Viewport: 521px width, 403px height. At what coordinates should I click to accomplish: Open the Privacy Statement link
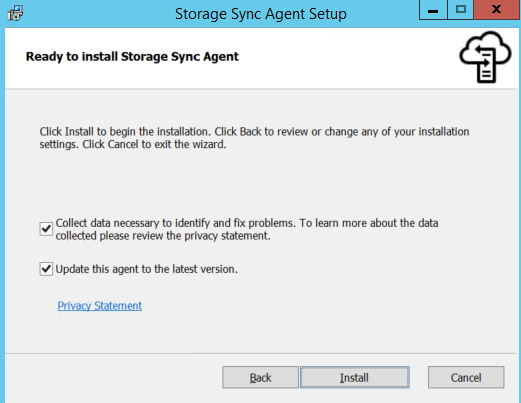click(x=100, y=306)
